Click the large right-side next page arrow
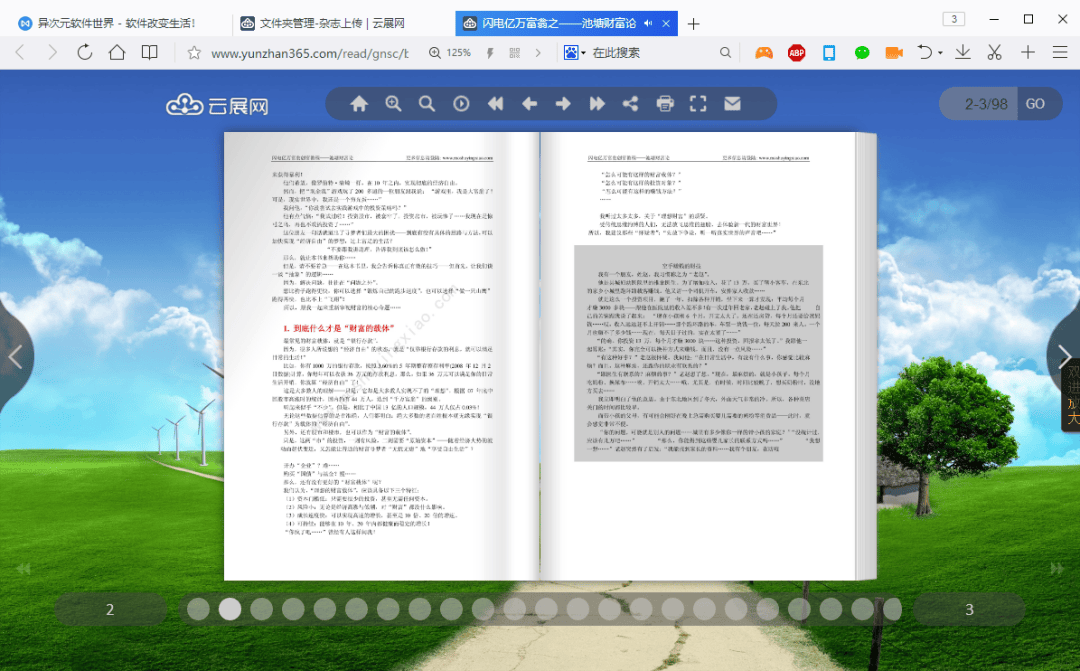Viewport: 1080px width, 671px height. pyautogui.click(x=1064, y=356)
